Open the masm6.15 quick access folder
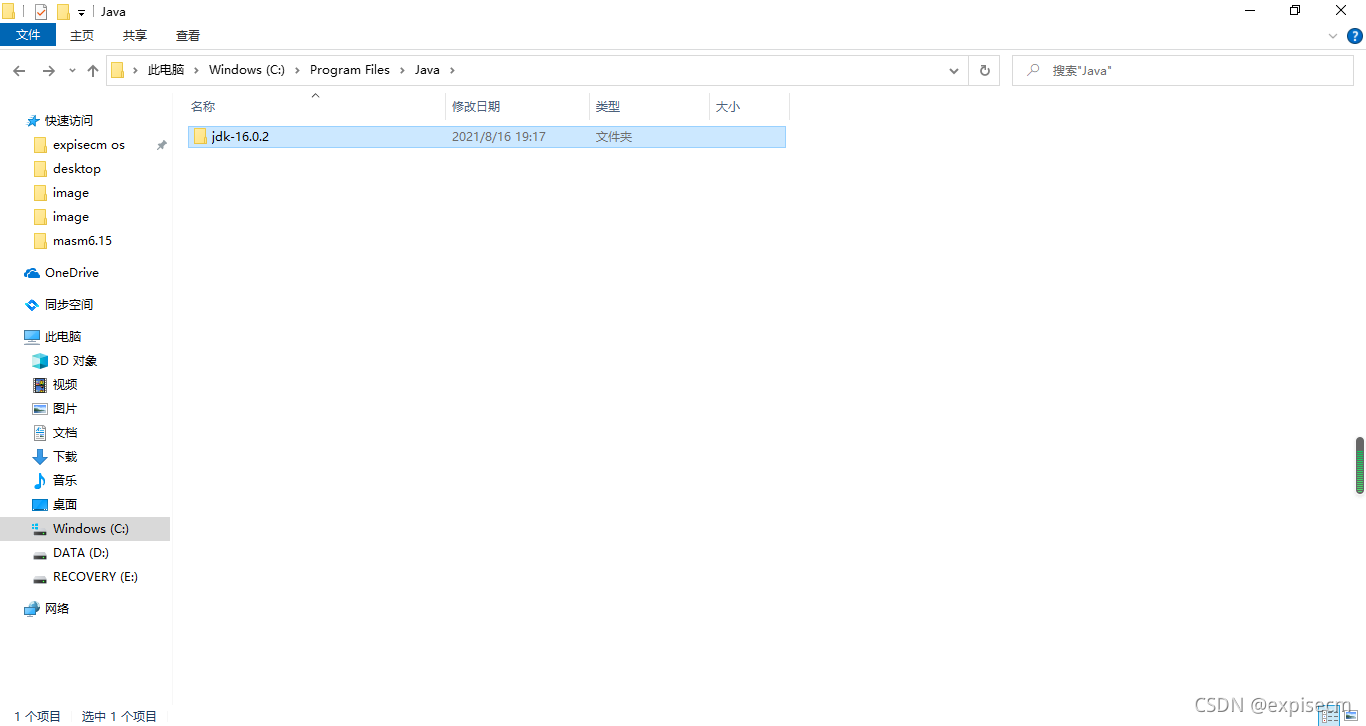 pyautogui.click(x=82, y=241)
